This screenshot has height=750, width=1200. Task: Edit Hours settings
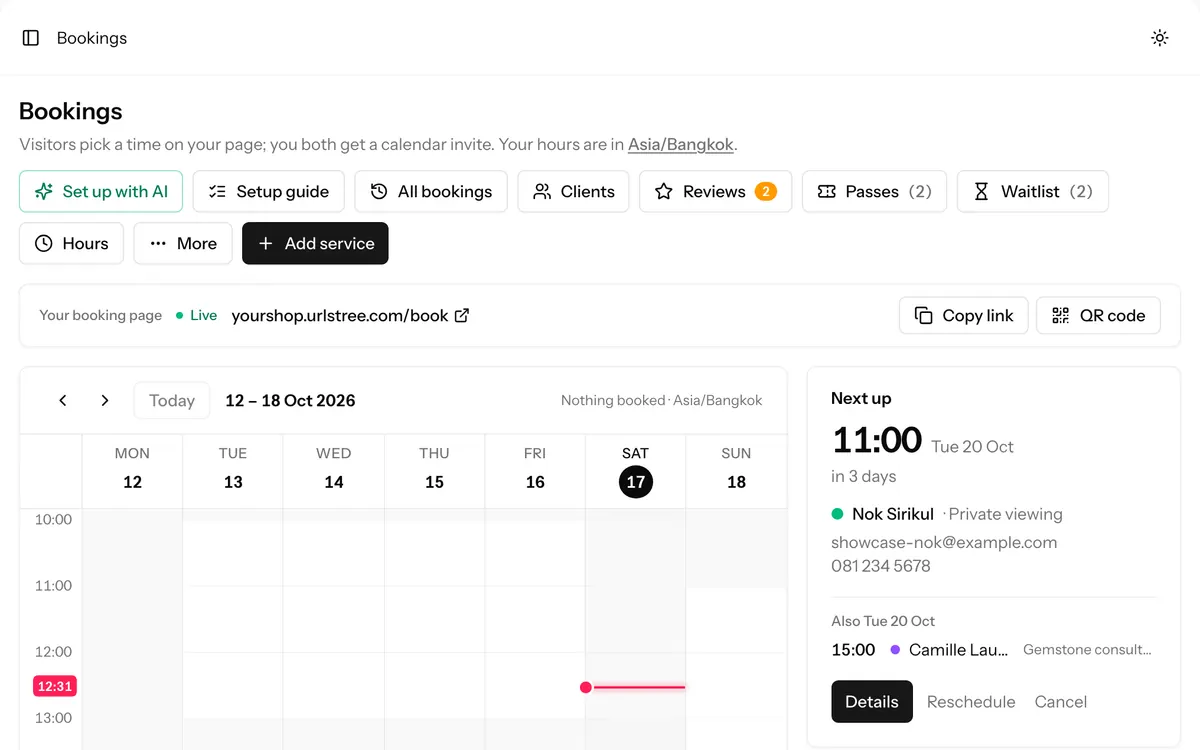coord(71,243)
